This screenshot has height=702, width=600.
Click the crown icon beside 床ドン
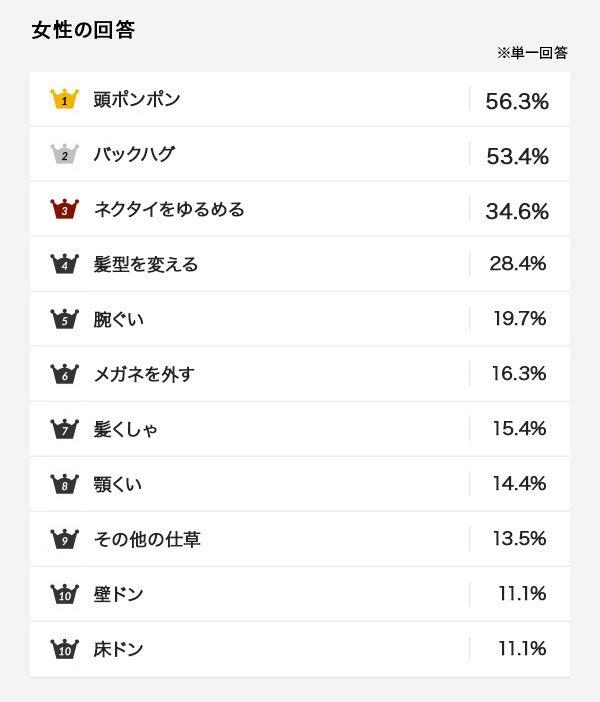64,649
